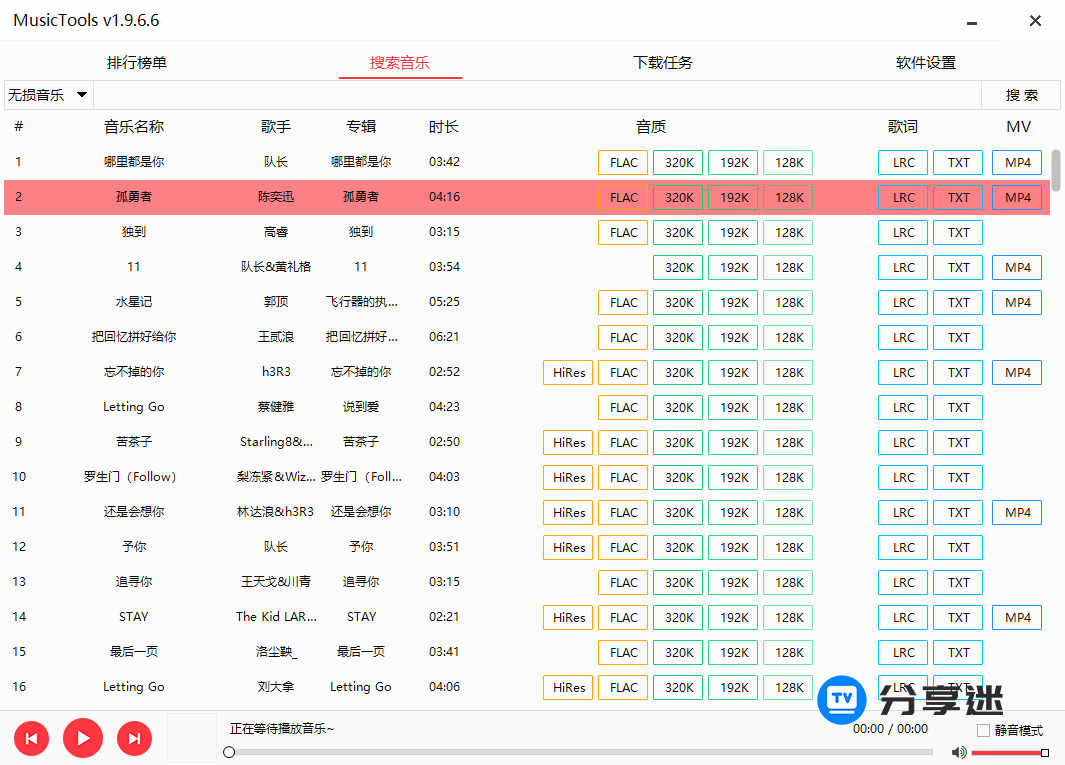Viewport: 1065px width, 765px height.
Task: Skip to the next track
Action: coord(134,738)
